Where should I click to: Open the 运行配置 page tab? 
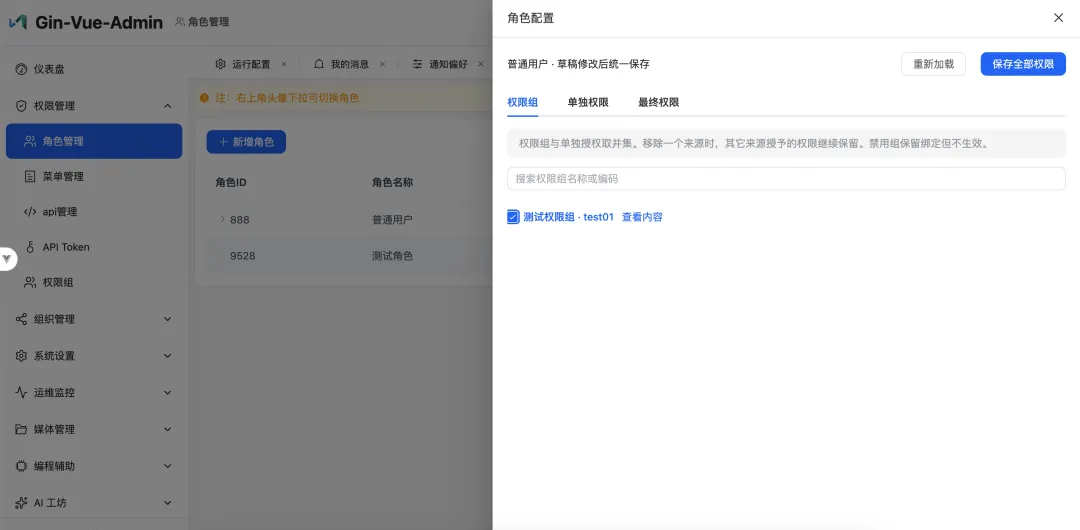251,64
